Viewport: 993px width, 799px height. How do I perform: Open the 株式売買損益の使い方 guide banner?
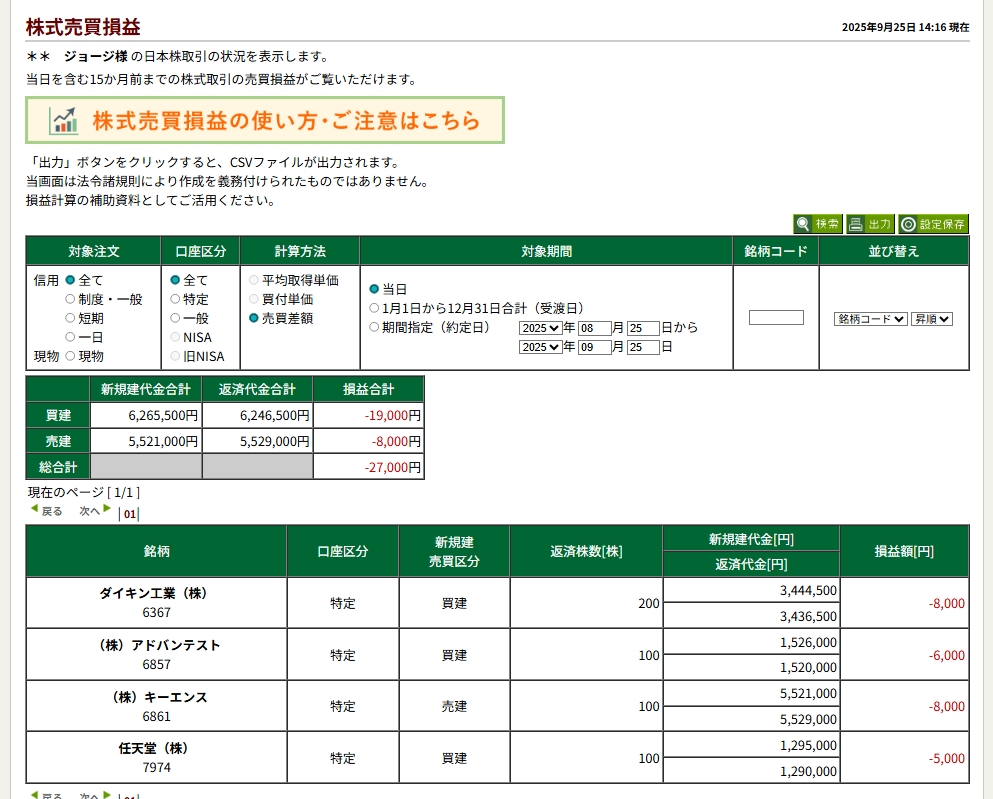[265, 121]
